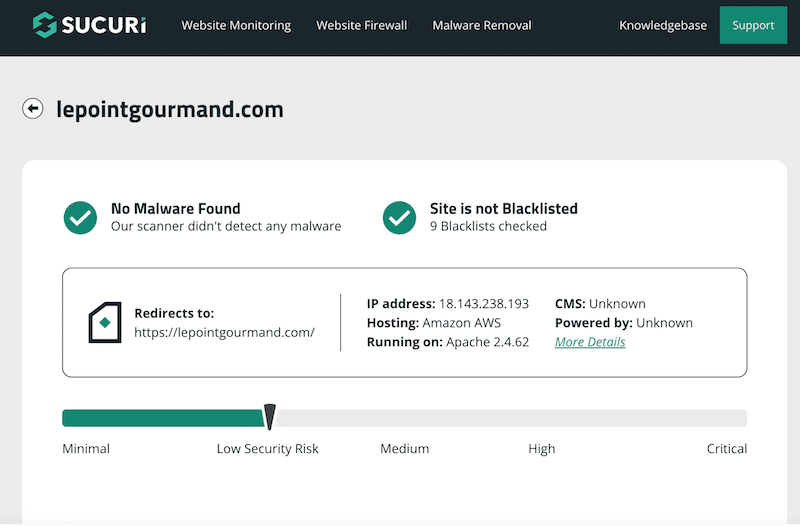This screenshot has width=800, height=526.
Task: Click the green filled portion of risk bar
Action: click(x=163, y=418)
